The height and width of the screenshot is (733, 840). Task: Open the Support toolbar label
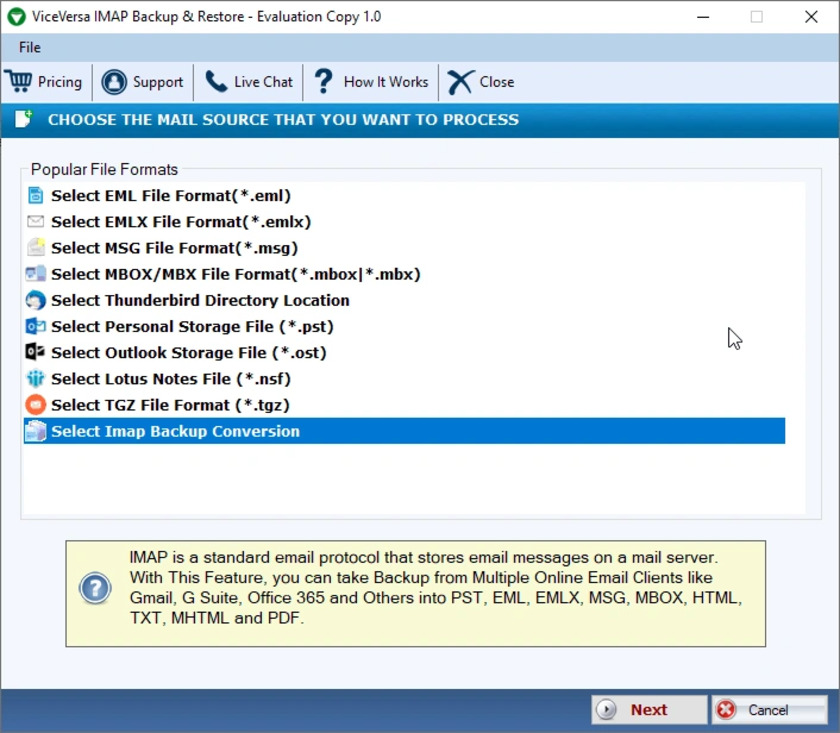(158, 82)
